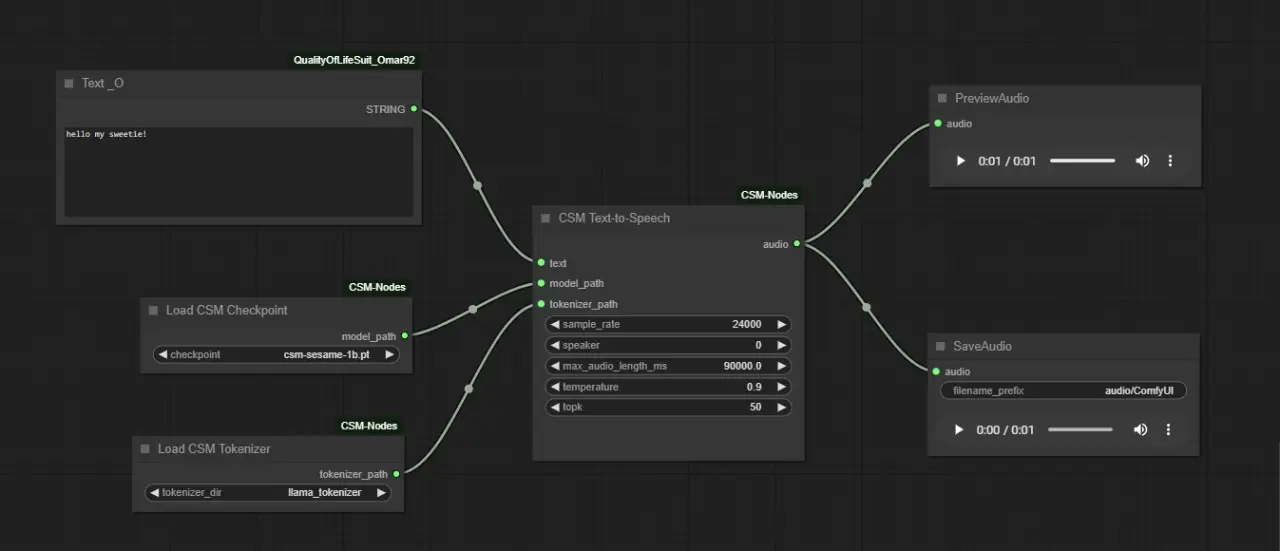Screen dimensions: 1280x551
Task: Decrease speaker value with left arrow
Action: [555, 346]
